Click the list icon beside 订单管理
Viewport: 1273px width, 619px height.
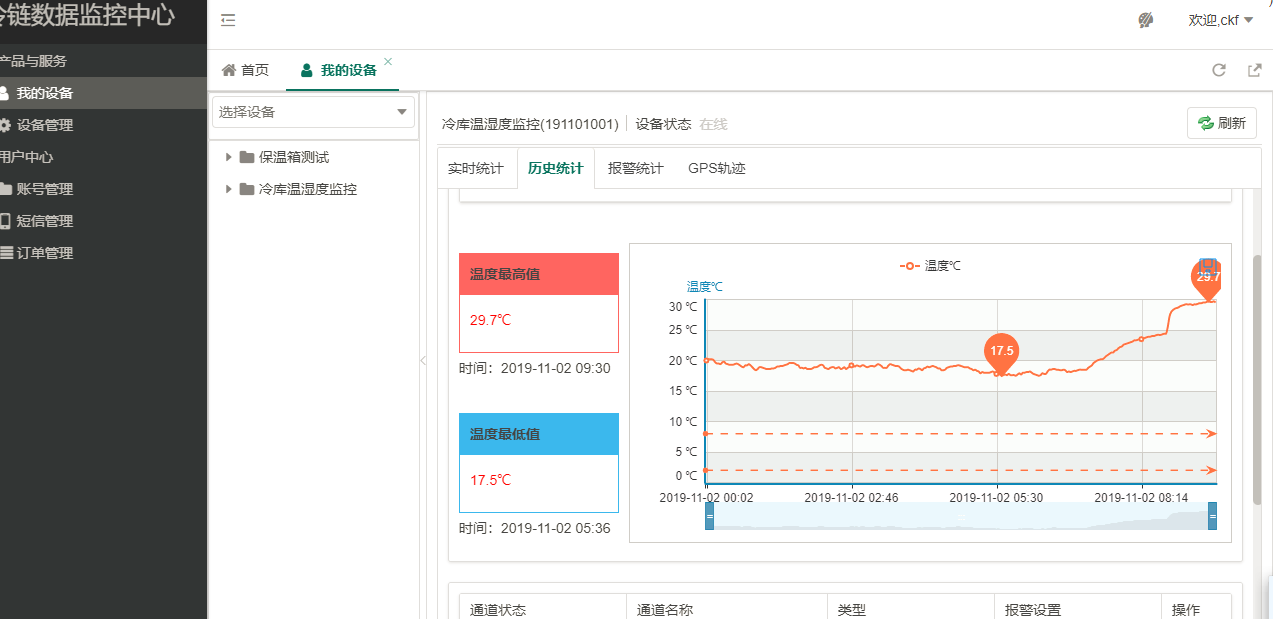[6, 253]
